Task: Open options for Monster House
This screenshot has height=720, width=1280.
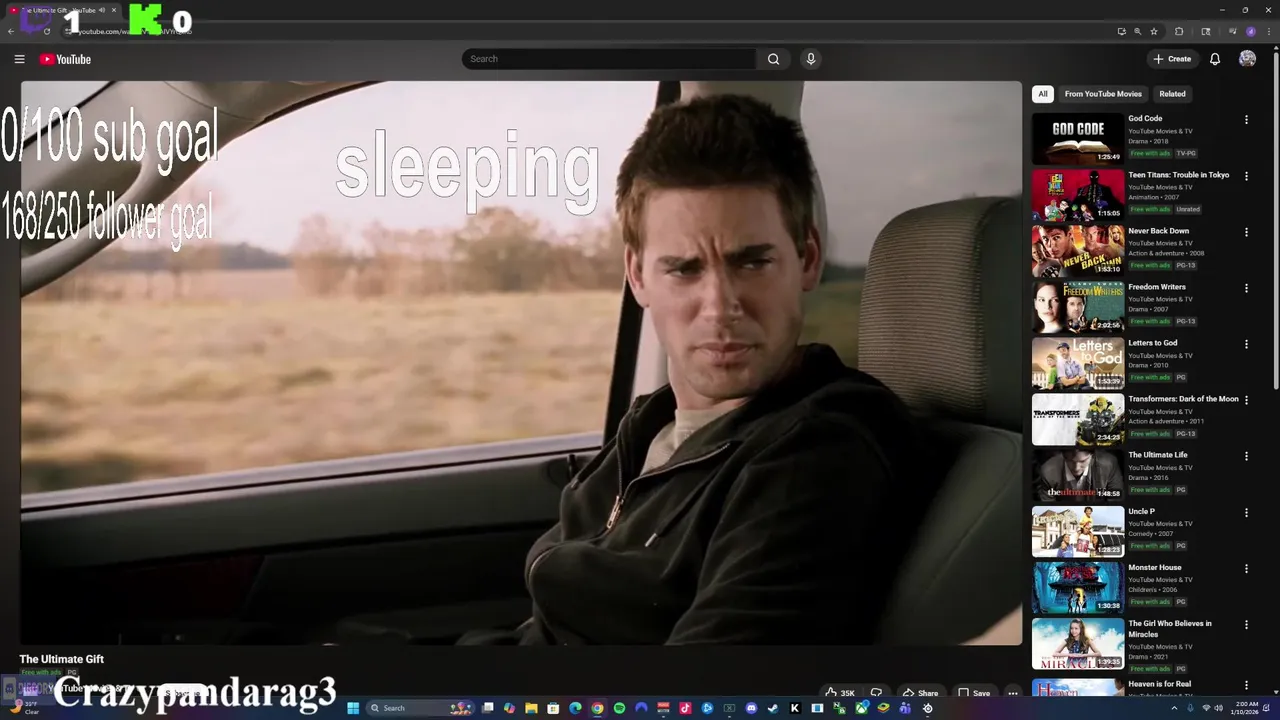Action: click(1246, 569)
